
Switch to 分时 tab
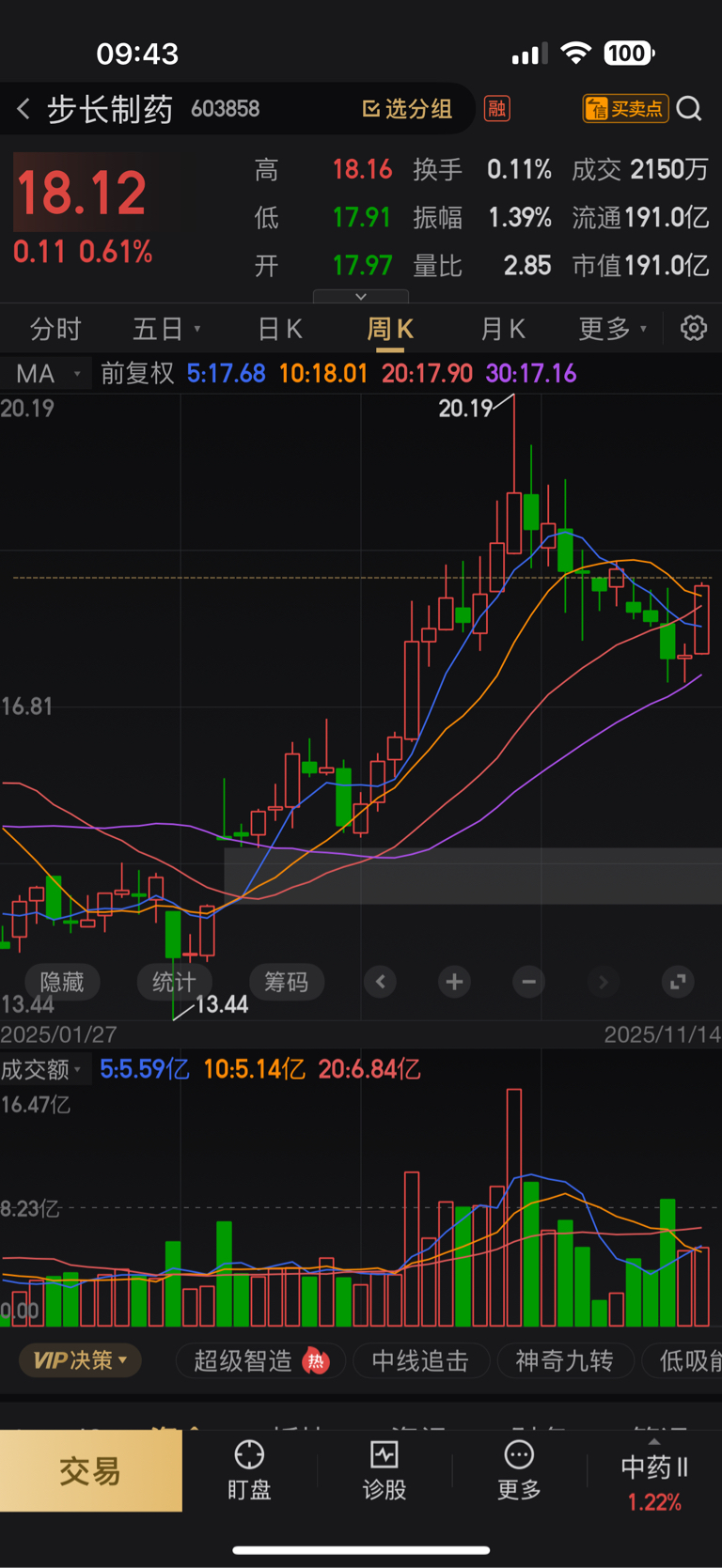[55, 329]
